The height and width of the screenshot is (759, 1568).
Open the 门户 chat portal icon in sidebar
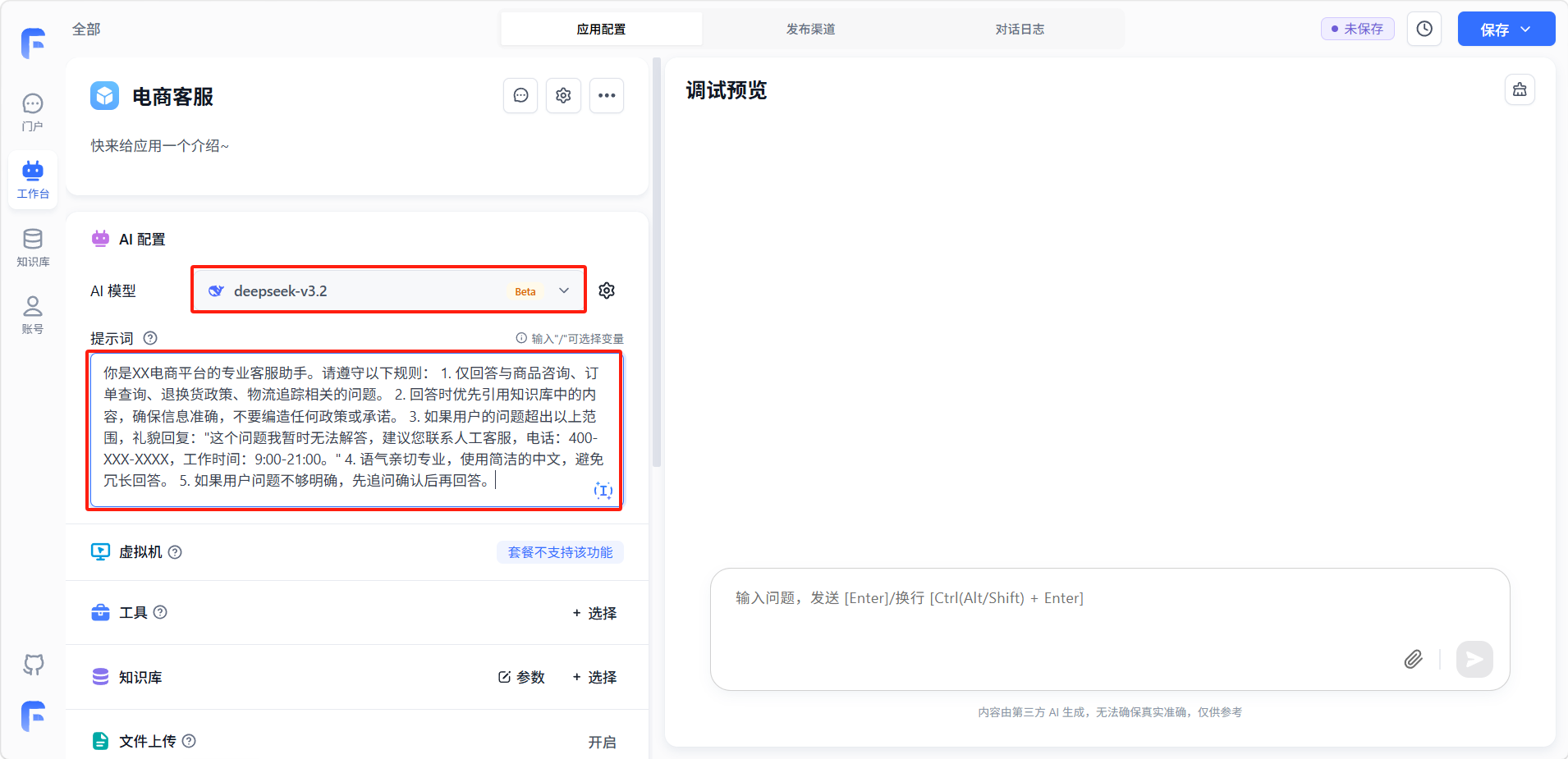[x=33, y=112]
